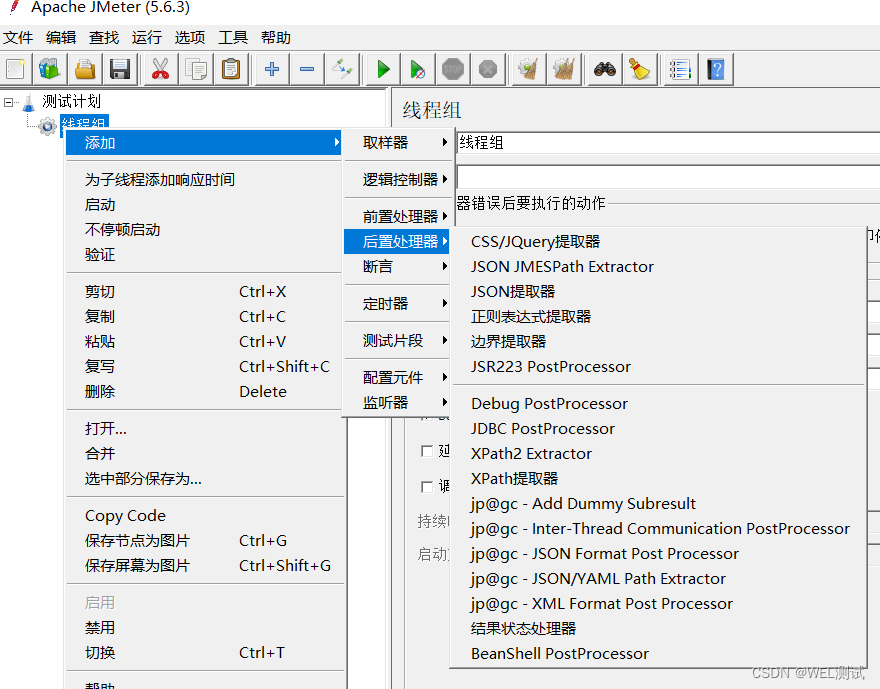Click the Shutdown round gray icon
Screen dimensions: 880x689
488,69
